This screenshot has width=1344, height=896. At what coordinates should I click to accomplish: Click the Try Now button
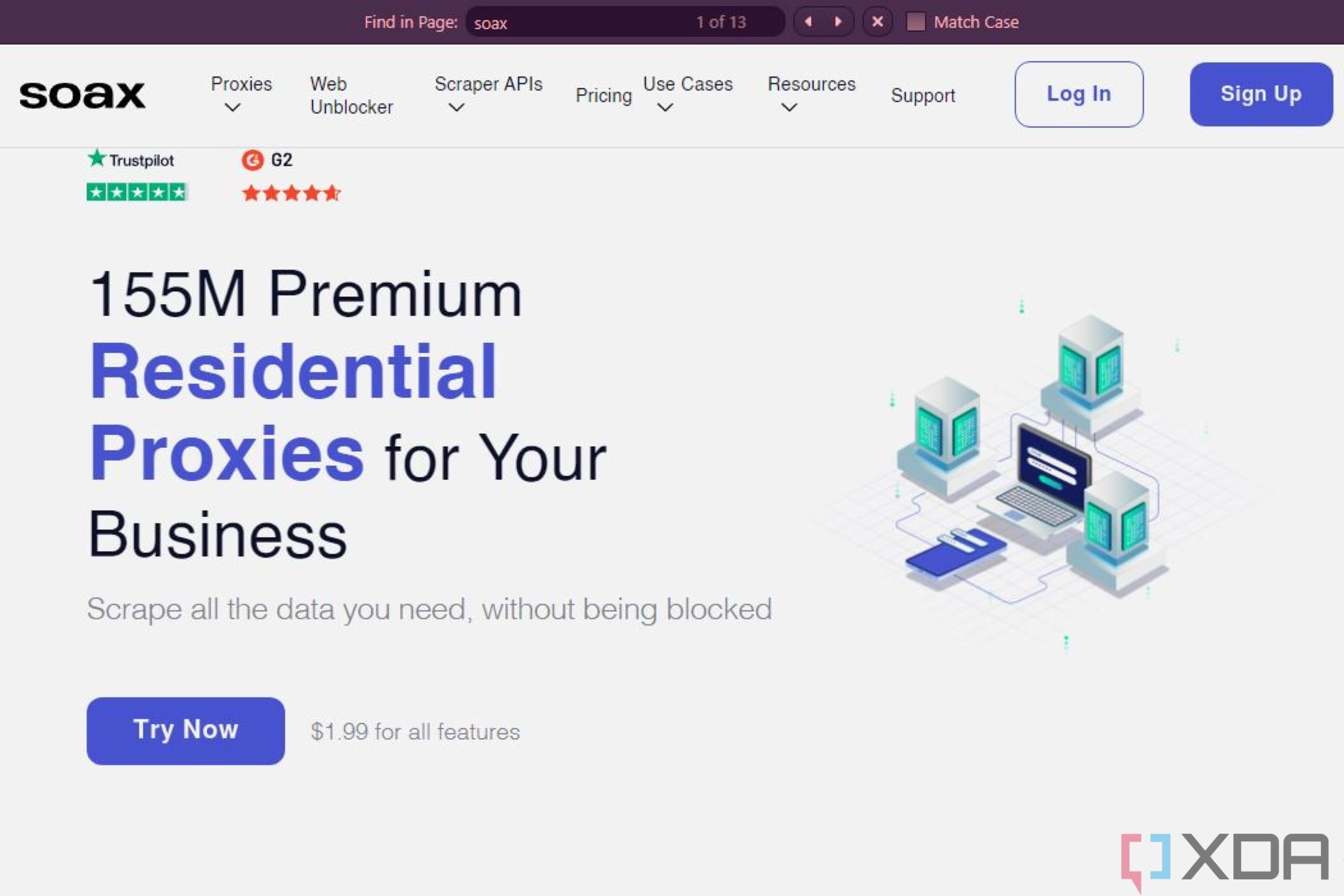(x=185, y=729)
